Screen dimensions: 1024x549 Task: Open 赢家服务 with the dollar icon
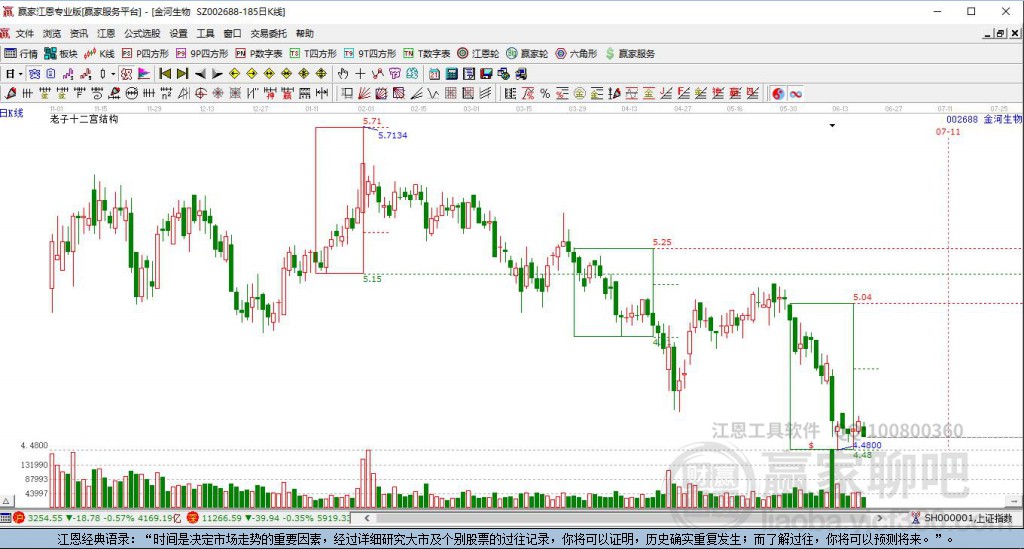630,54
